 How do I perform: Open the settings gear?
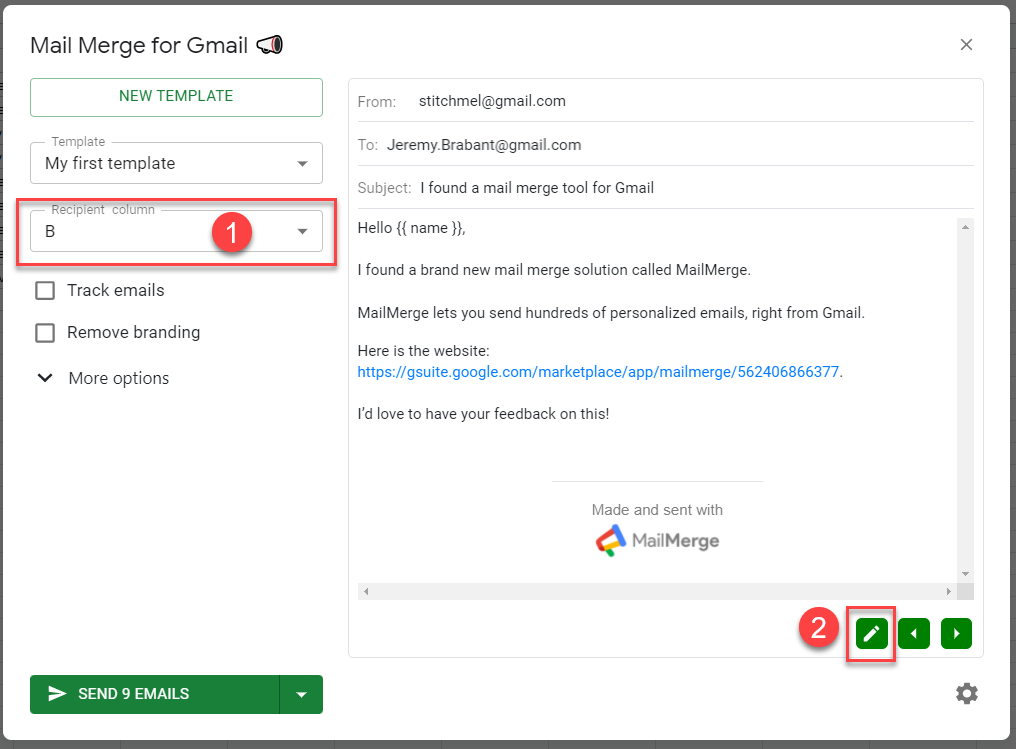tap(966, 693)
